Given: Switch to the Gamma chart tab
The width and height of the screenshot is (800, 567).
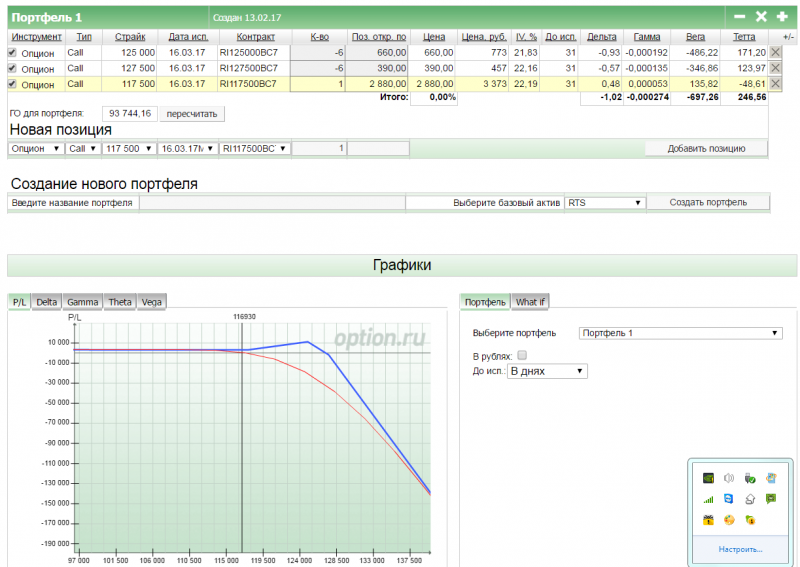Looking at the screenshot, I should (x=83, y=301).
